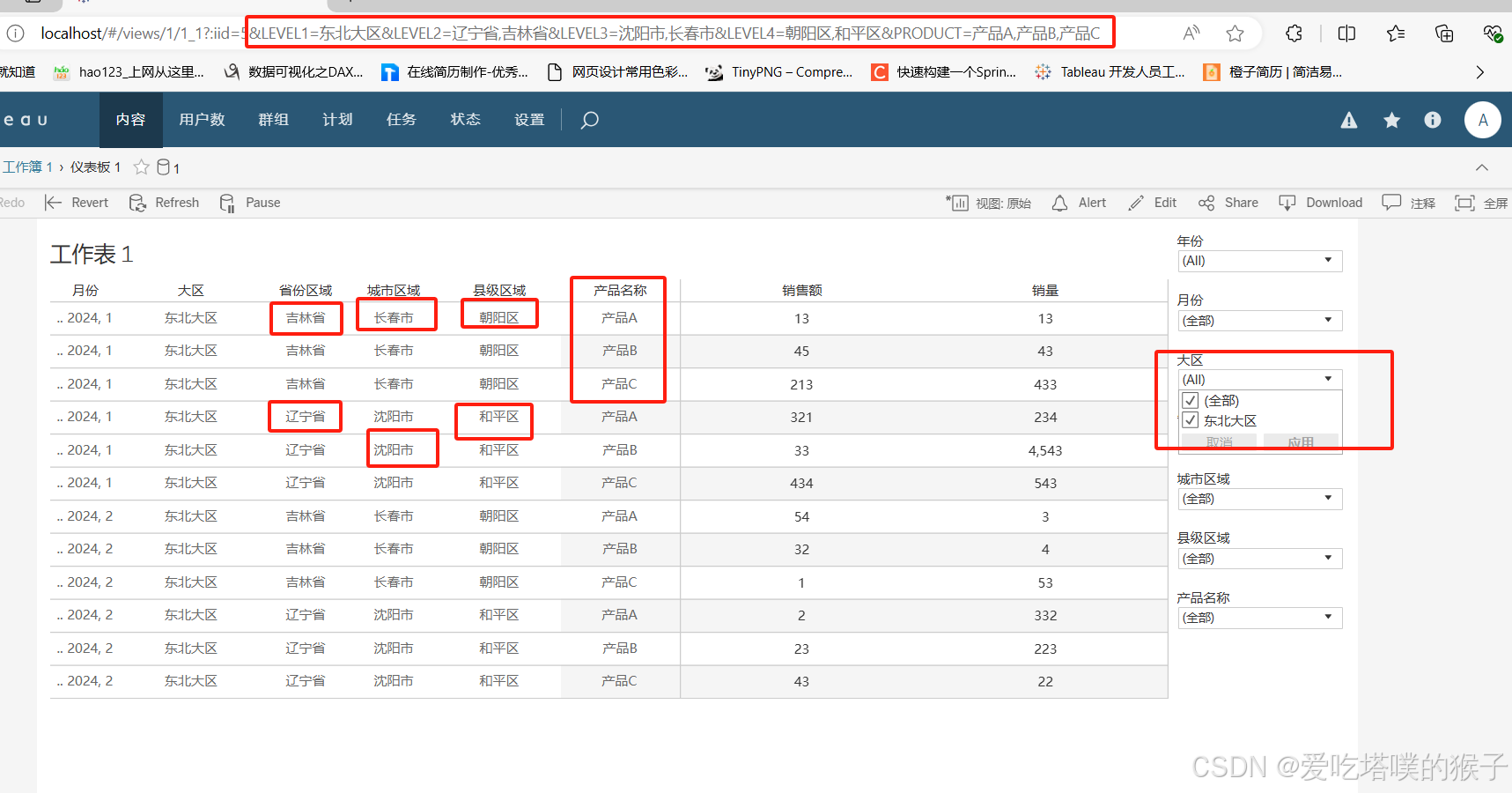This screenshot has width=1512, height=793.
Task: Switch to the 群组 tab
Action: pyautogui.click(x=274, y=120)
